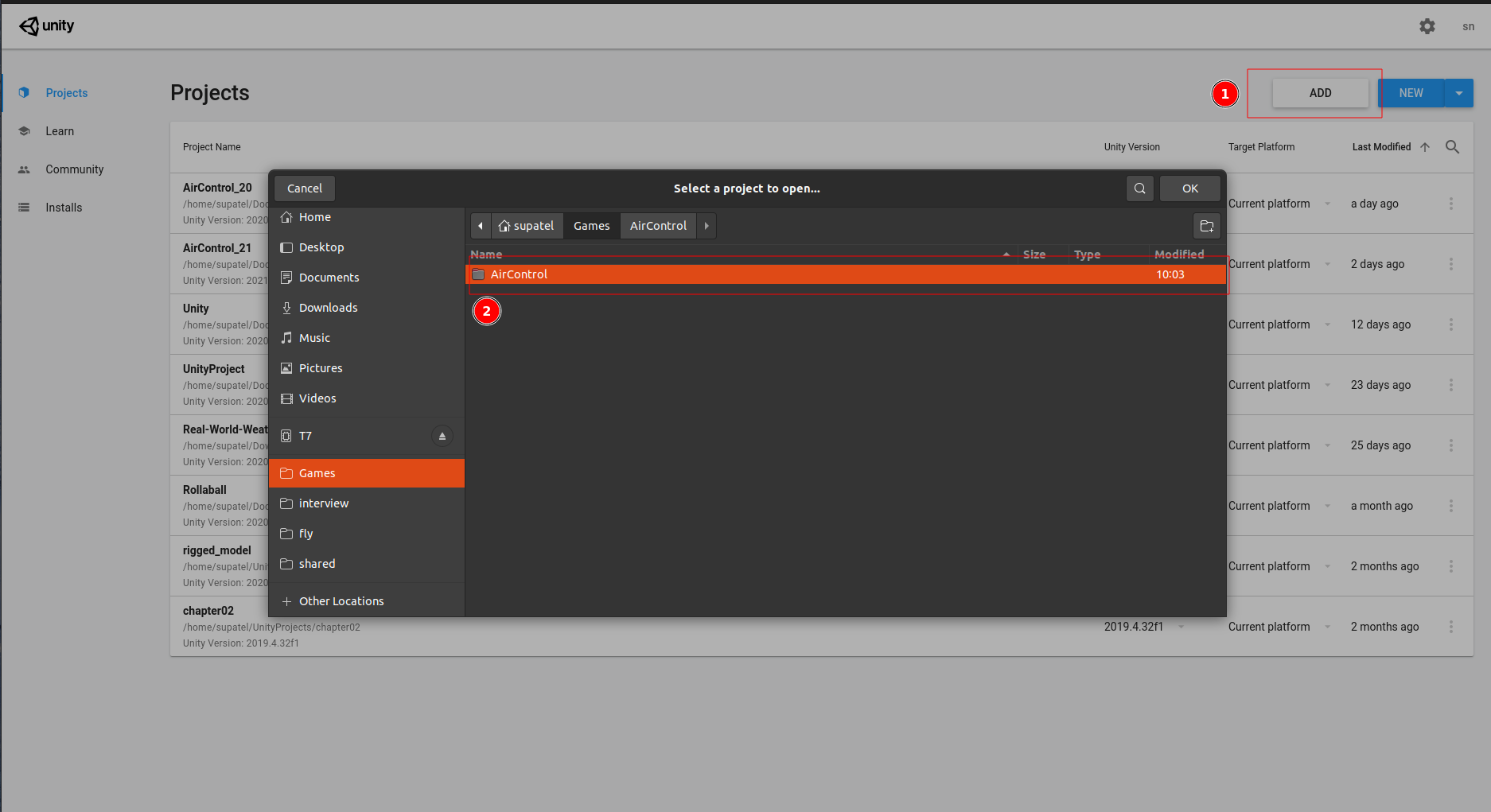Confirm with the OK button
This screenshot has width=1491, height=812.
[1190, 188]
